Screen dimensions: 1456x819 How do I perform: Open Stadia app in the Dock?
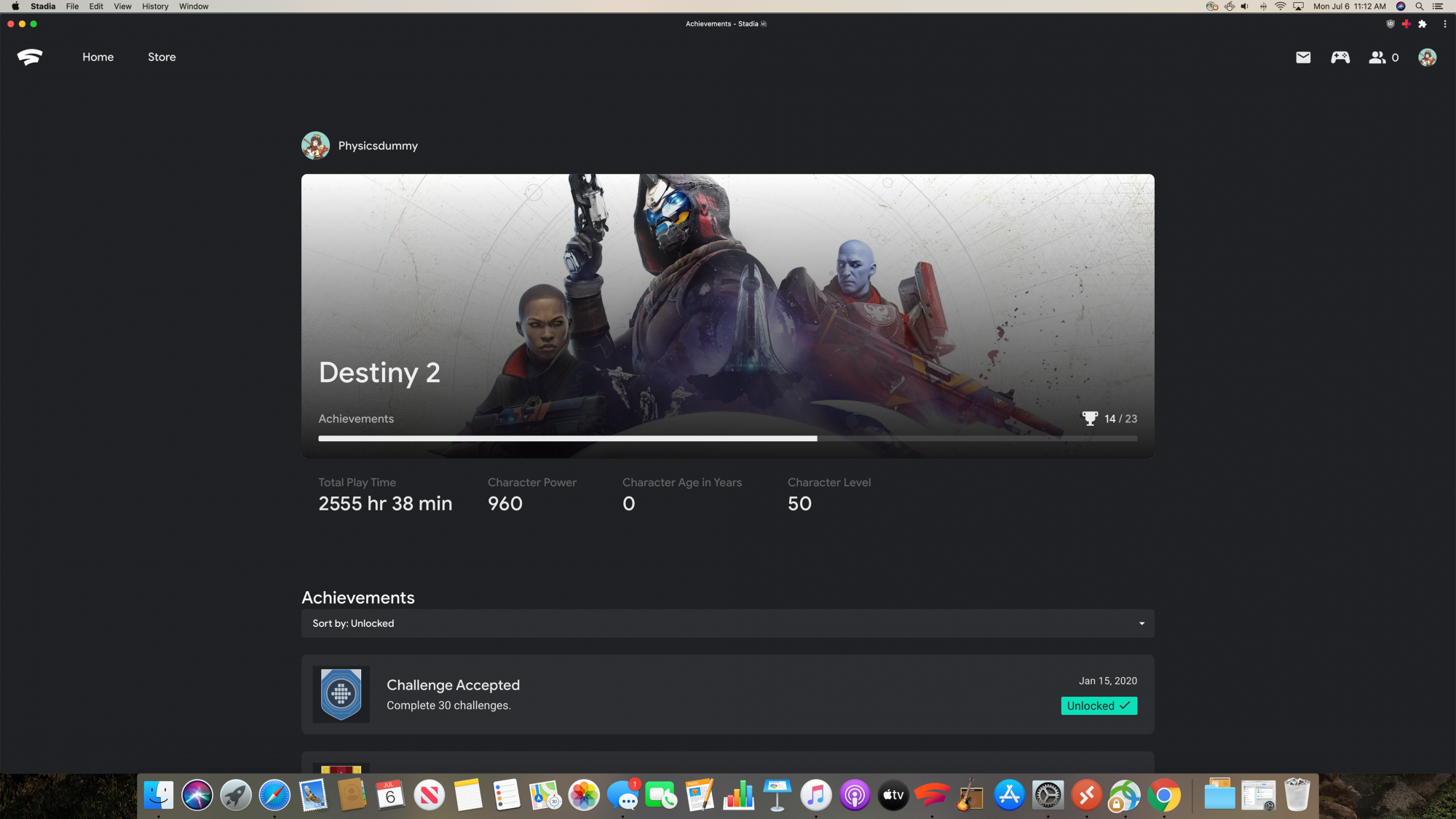[x=932, y=796]
